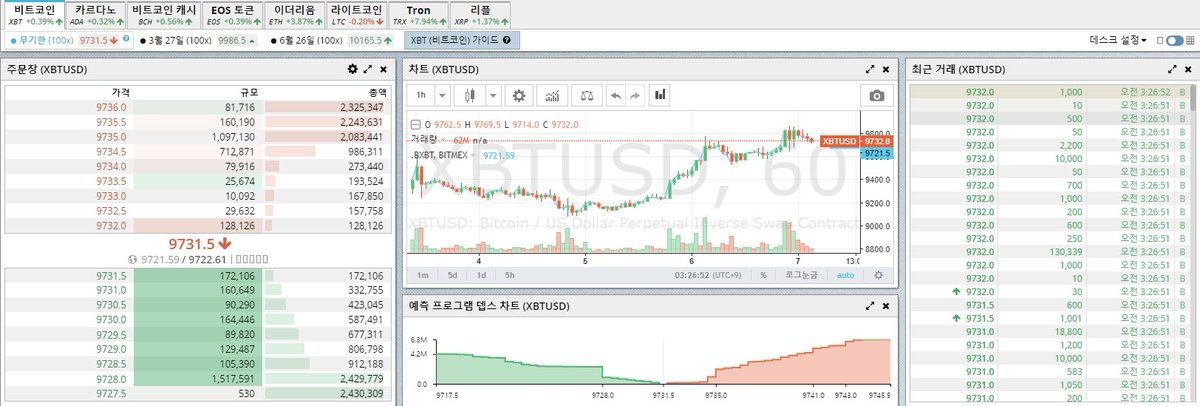This screenshot has height=406, width=1200.
Task: Open the 거래량 volume legend dropdown
Action: tap(442, 141)
